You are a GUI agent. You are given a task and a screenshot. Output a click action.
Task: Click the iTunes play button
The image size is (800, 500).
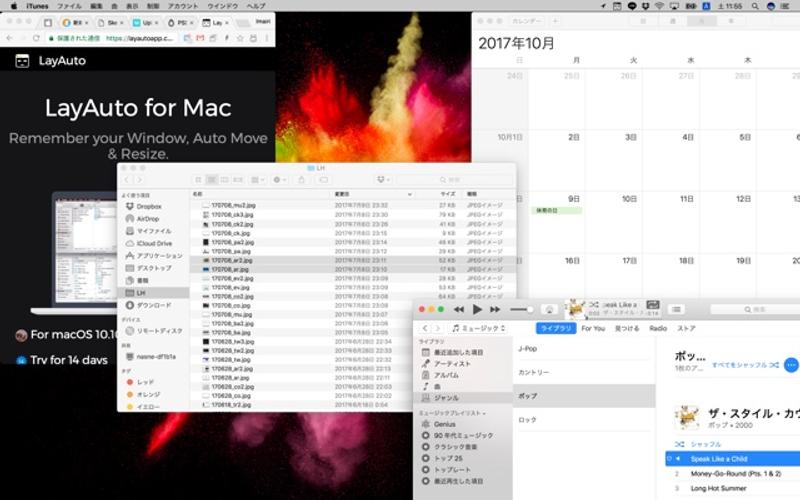pos(477,310)
